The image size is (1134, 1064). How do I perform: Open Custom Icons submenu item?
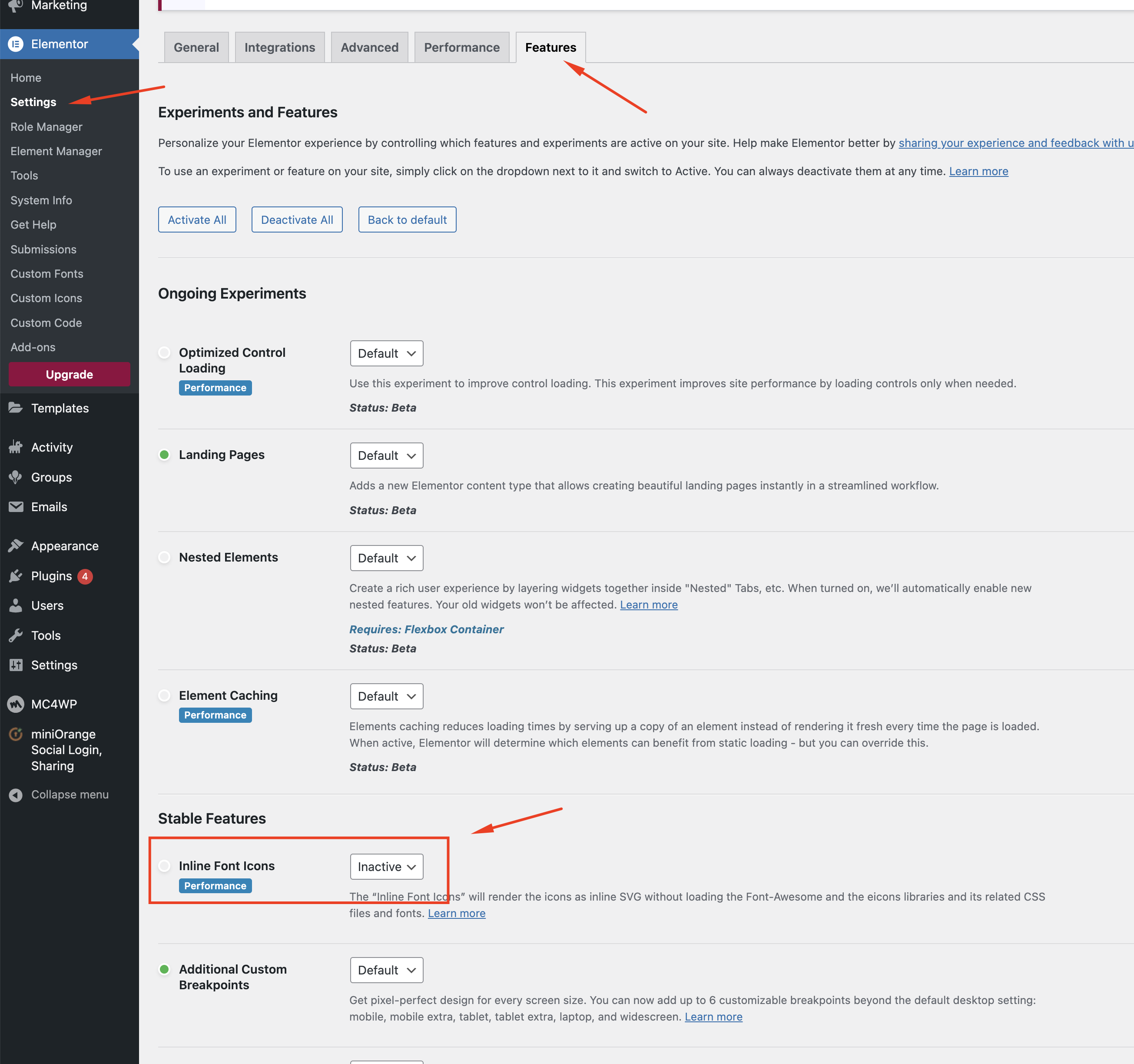(46, 298)
